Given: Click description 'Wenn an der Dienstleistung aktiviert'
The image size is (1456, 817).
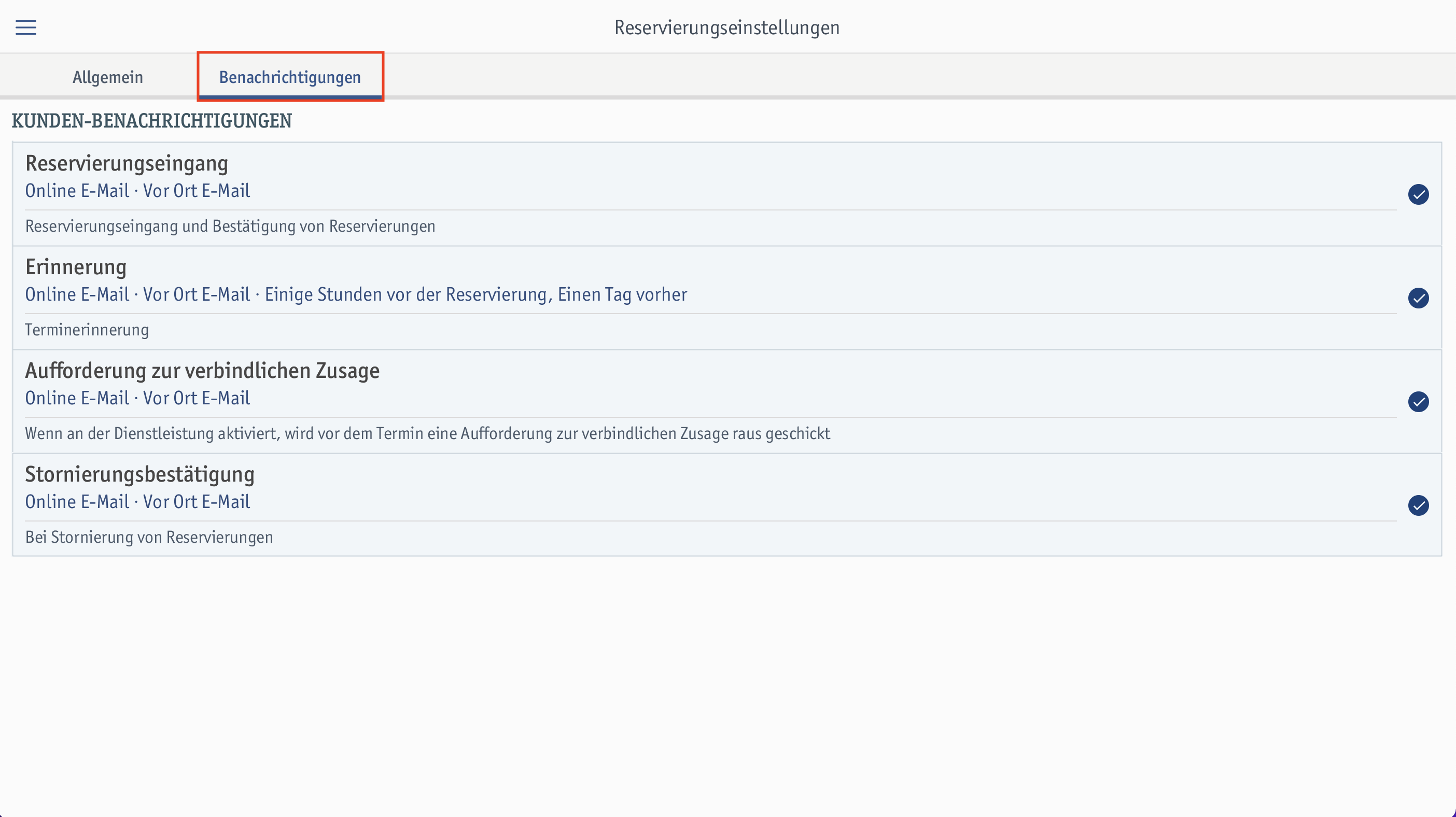Looking at the screenshot, I should [x=427, y=433].
